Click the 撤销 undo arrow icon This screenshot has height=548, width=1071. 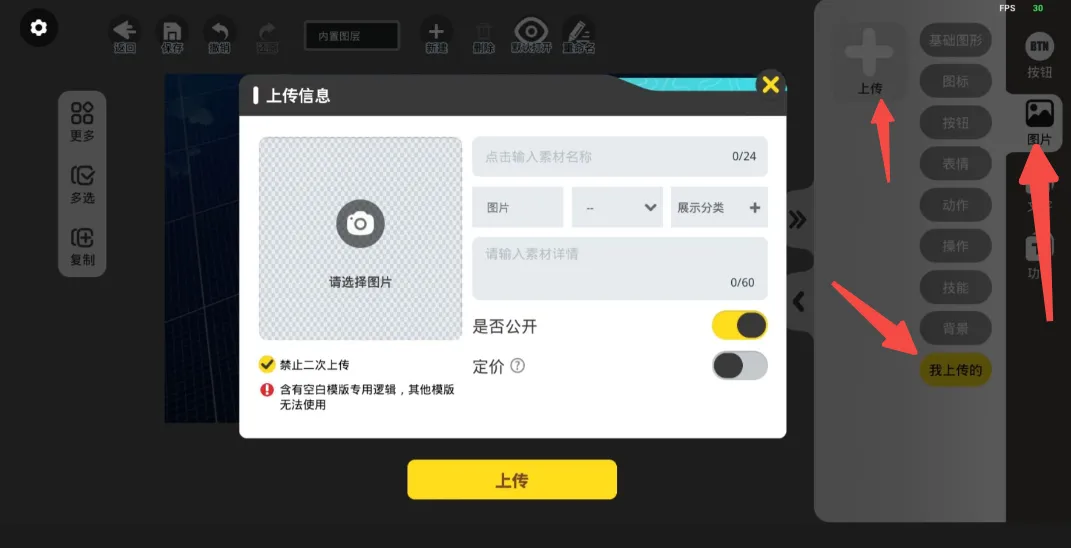click(219, 31)
